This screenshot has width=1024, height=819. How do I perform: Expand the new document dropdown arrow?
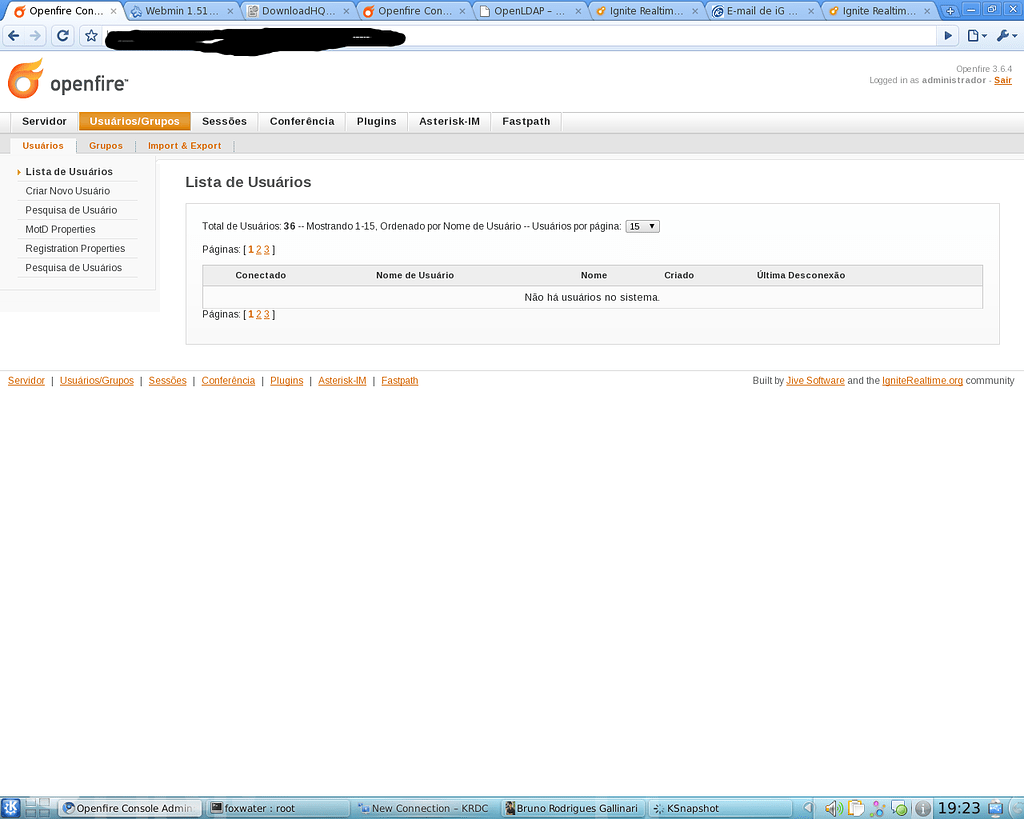(x=984, y=36)
